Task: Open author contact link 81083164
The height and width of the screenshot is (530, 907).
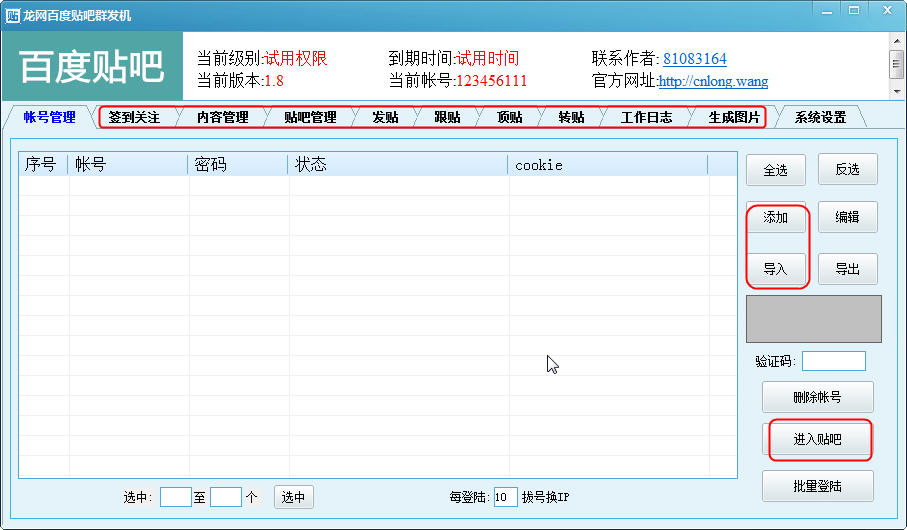Action: click(695, 59)
